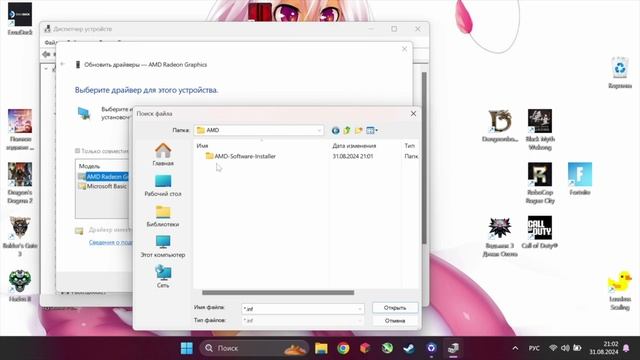Open the Recycle Bin desktop icon
The width and height of the screenshot is (640, 360).
620,73
